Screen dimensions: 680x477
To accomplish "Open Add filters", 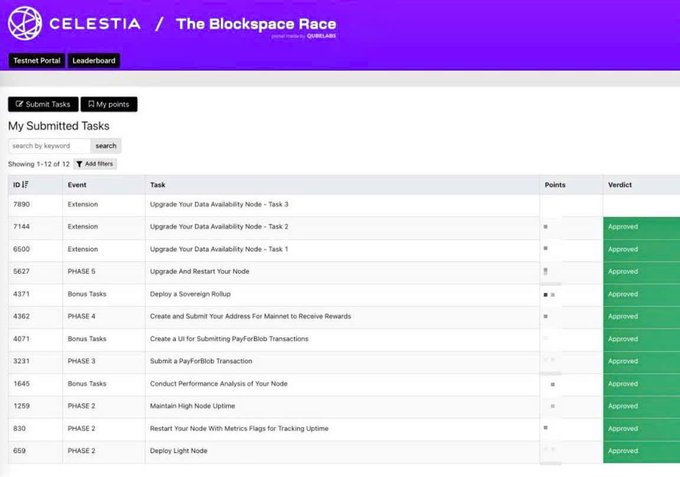I will 95,164.
